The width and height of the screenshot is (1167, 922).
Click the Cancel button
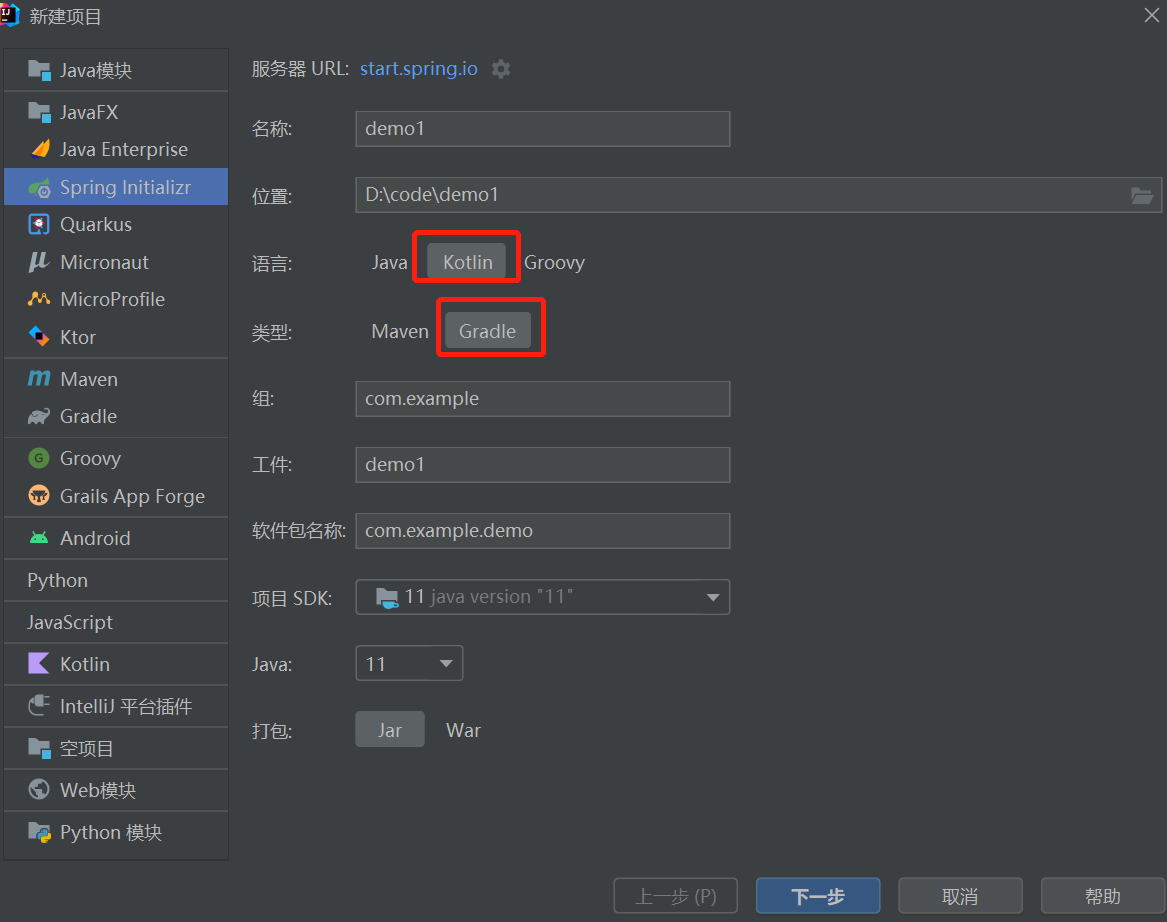tap(960, 896)
